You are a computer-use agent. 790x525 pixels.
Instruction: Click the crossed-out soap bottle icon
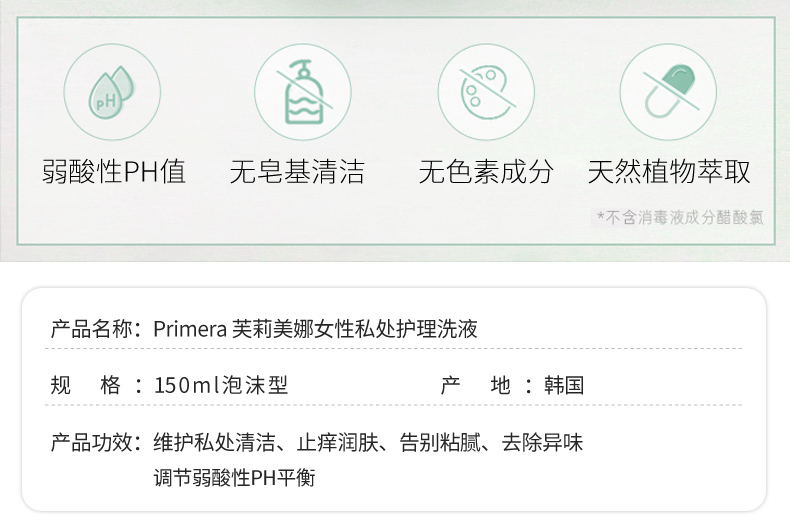303,92
